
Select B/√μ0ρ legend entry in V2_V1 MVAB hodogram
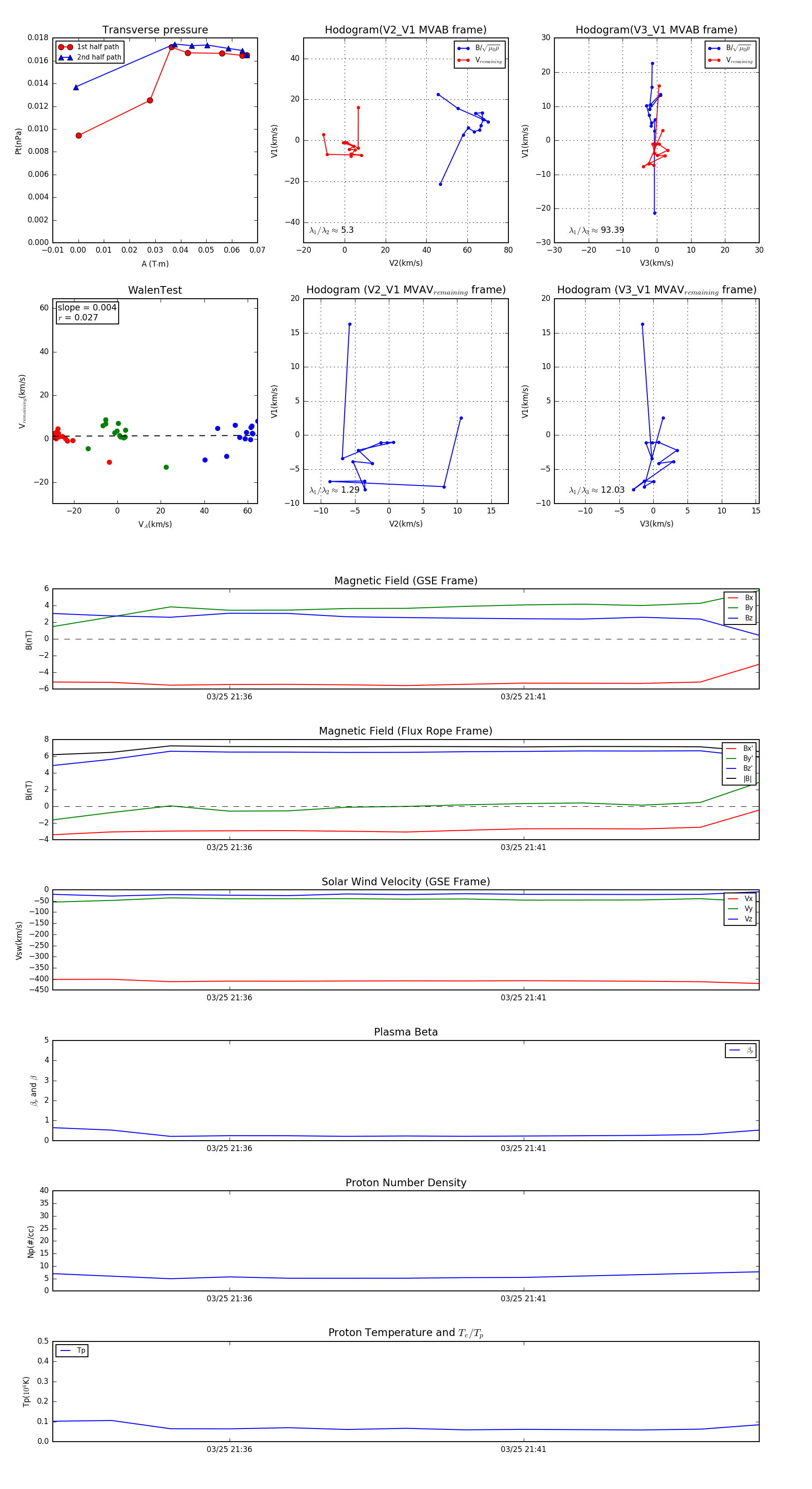[479, 49]
